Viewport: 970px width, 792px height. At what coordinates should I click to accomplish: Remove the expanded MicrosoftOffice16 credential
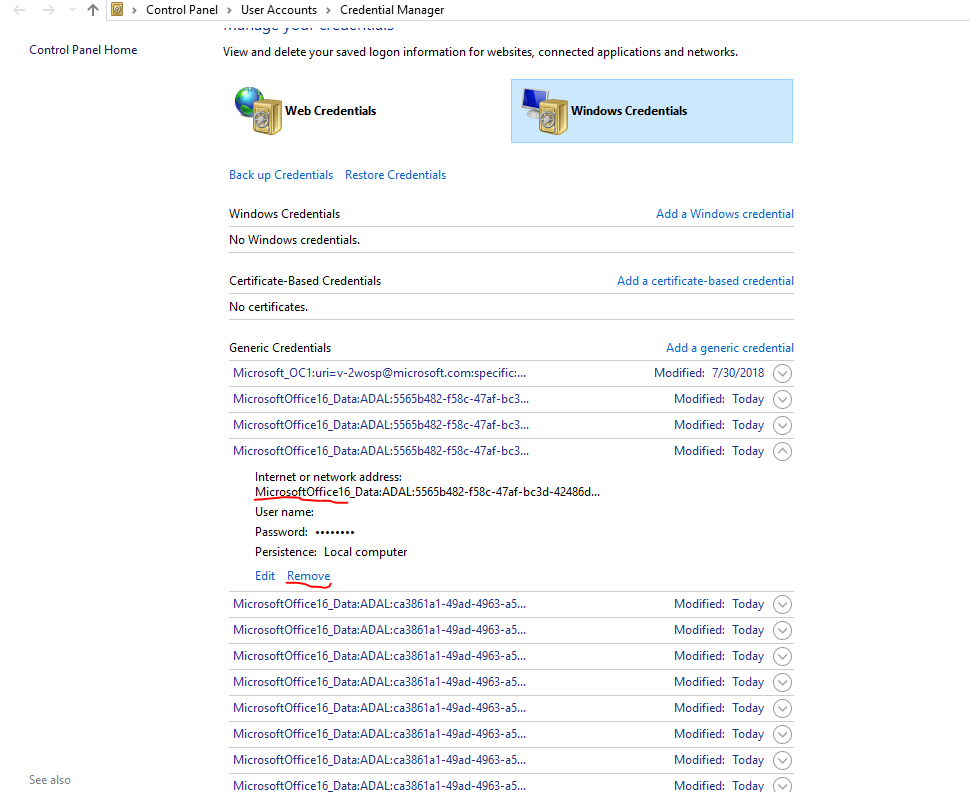pyautogui.click(x=309, y=576)
